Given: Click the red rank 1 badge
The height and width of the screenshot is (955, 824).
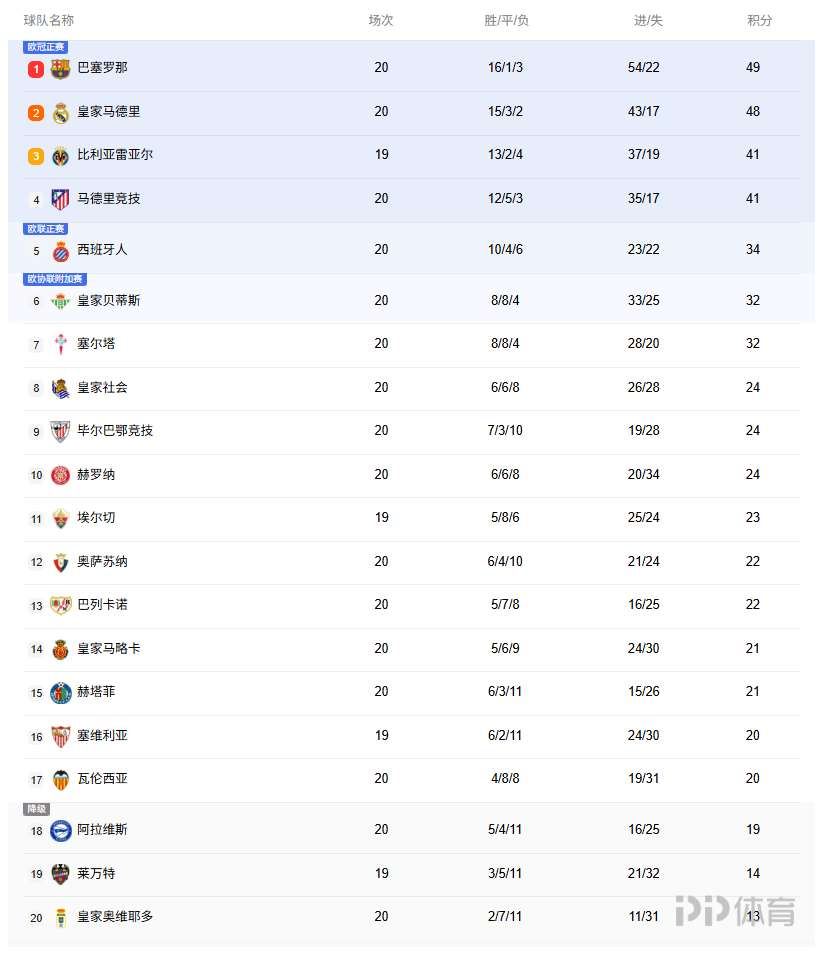Looking at the screenshot, I should click(x=36, y=69).
